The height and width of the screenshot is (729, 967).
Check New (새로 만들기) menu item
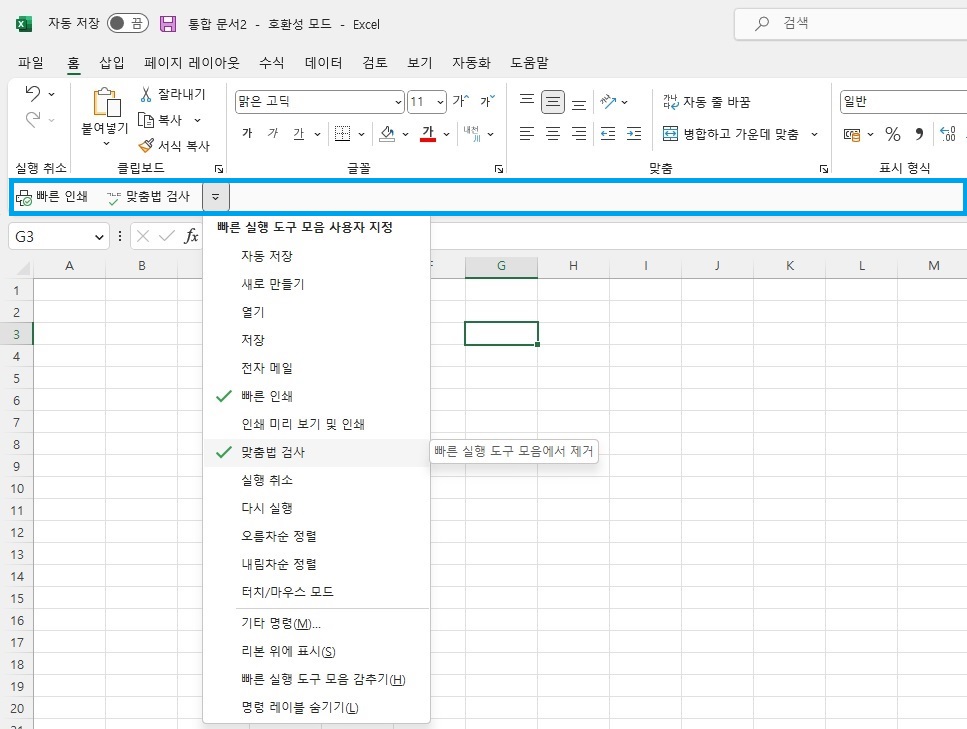(x=316, y=284)
